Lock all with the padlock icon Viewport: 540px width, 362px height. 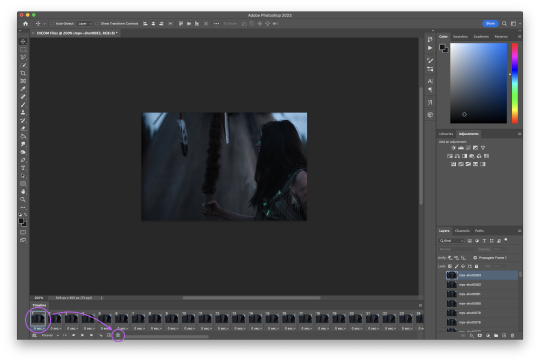click(477, 266)
